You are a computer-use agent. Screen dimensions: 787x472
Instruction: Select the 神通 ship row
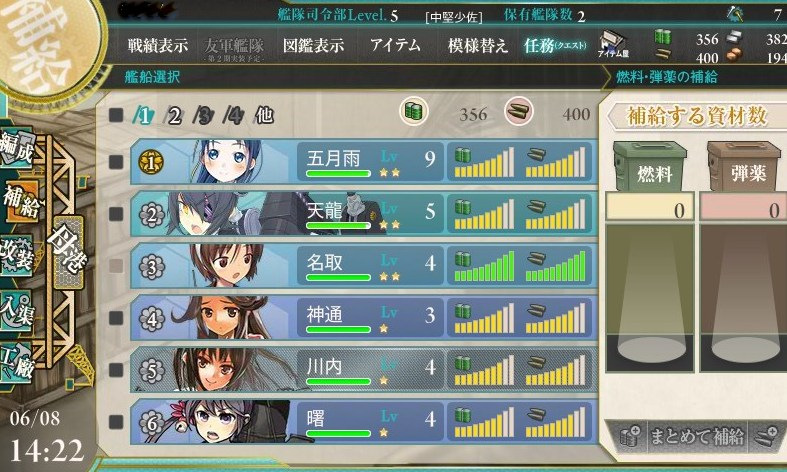click(x=364, y=318)
